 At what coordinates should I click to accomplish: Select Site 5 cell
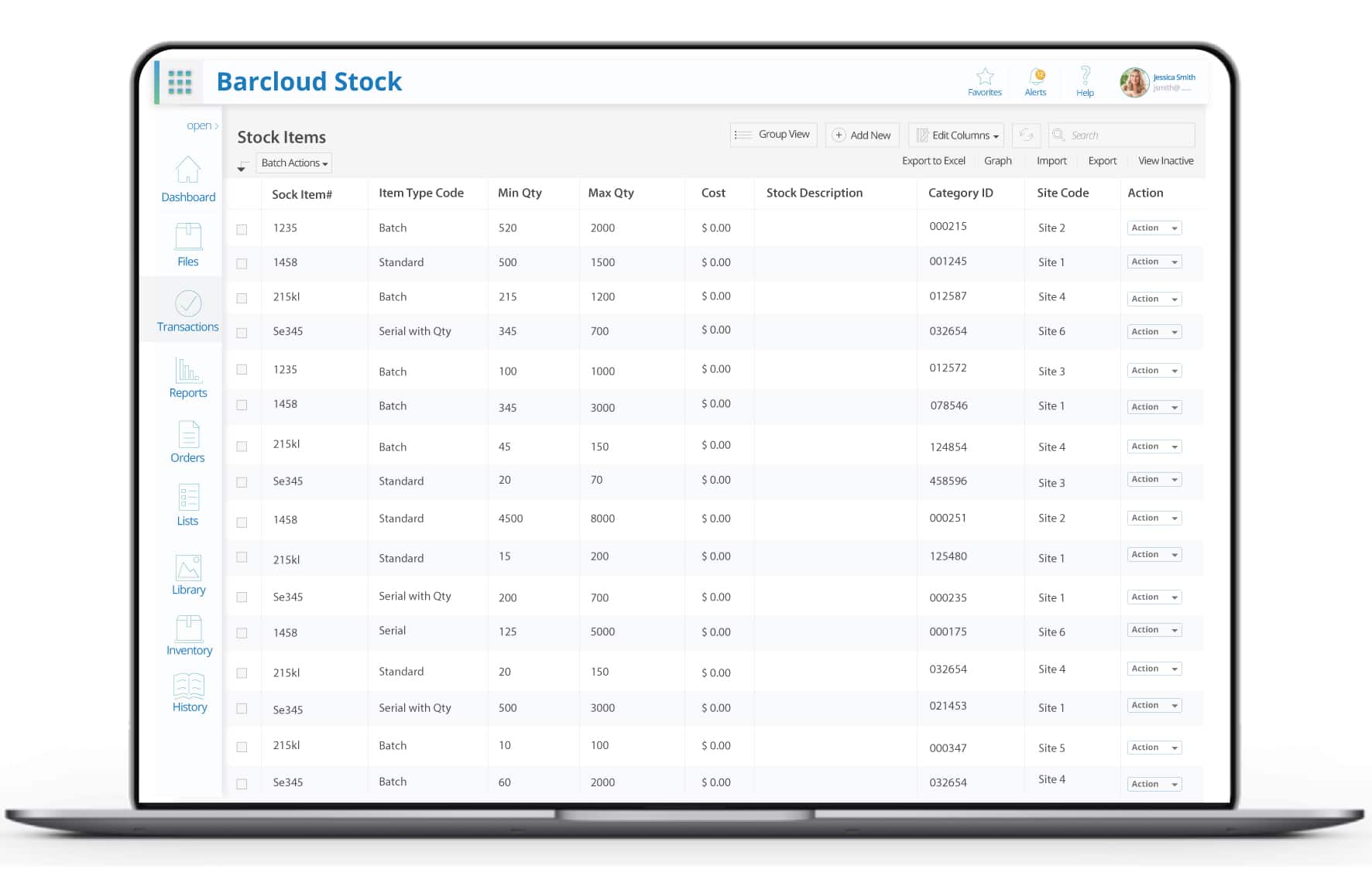(1051, 748)
